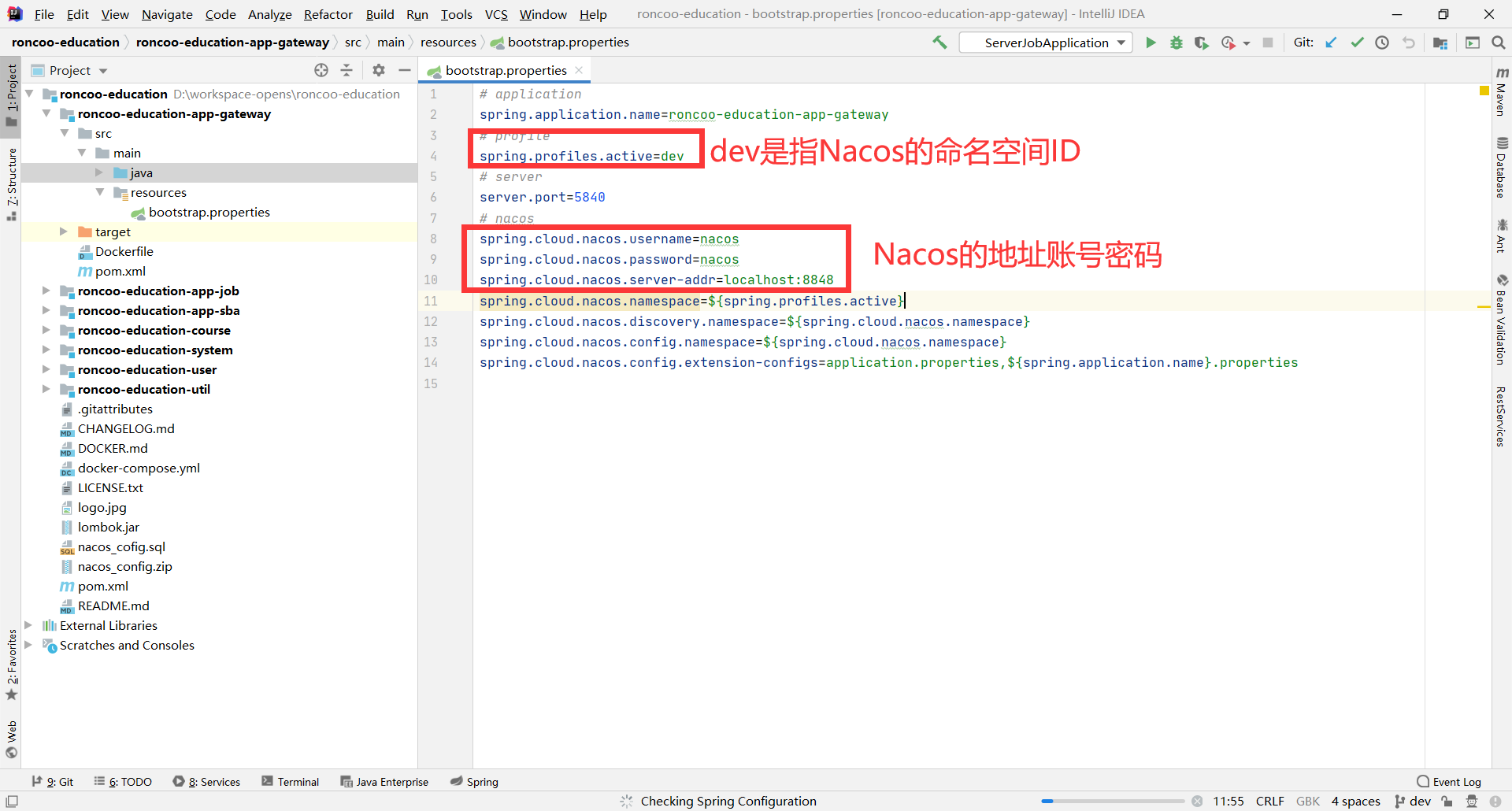1512x811 pixels.
Task: Open the File menu
Action: (x=44, y=14)
